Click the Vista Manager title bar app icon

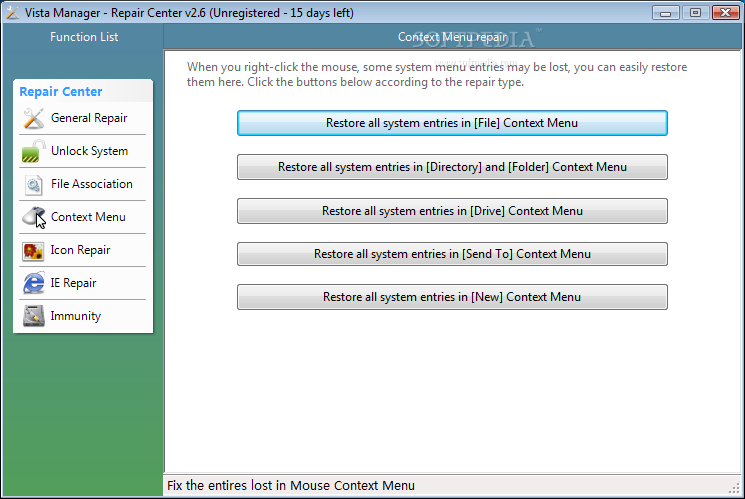[x=13, y=13]
